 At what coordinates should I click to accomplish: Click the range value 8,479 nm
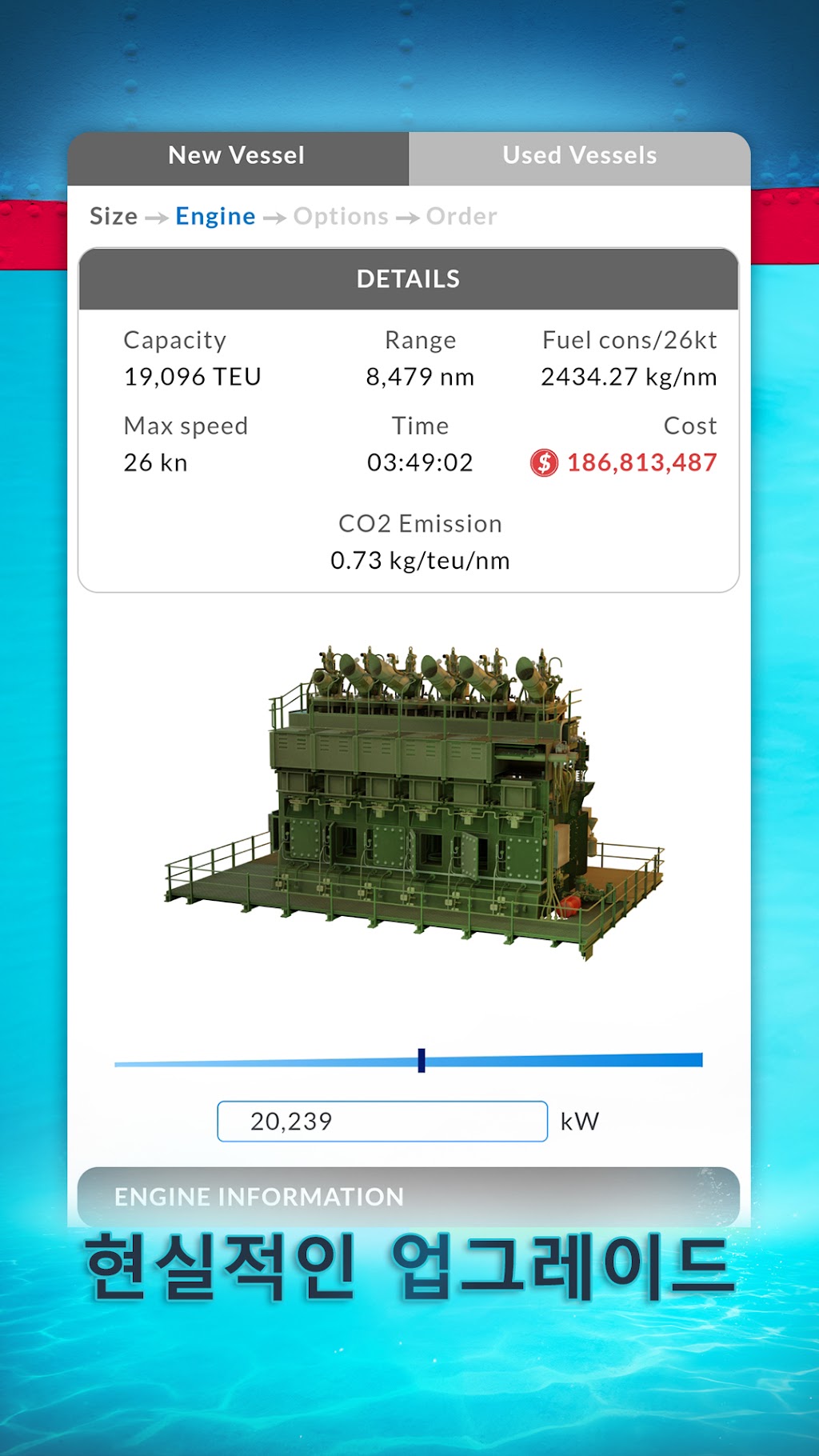pyautogui.click(x=420, y=377)
